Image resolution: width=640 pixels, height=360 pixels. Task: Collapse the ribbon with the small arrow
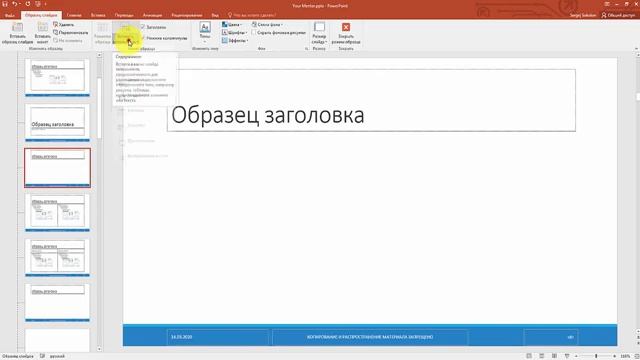[x=636, y=49]
